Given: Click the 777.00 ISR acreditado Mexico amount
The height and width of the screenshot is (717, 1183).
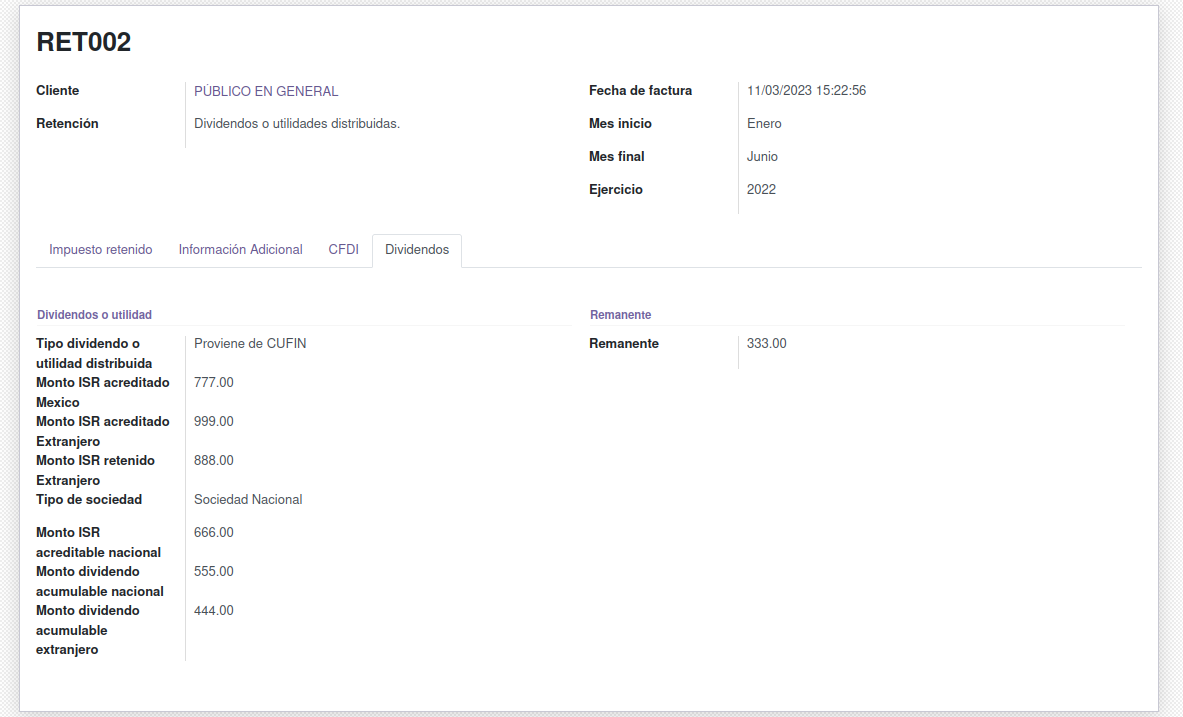Looking at the screenshot, I should pyautogui.click(x=213, y=383).
